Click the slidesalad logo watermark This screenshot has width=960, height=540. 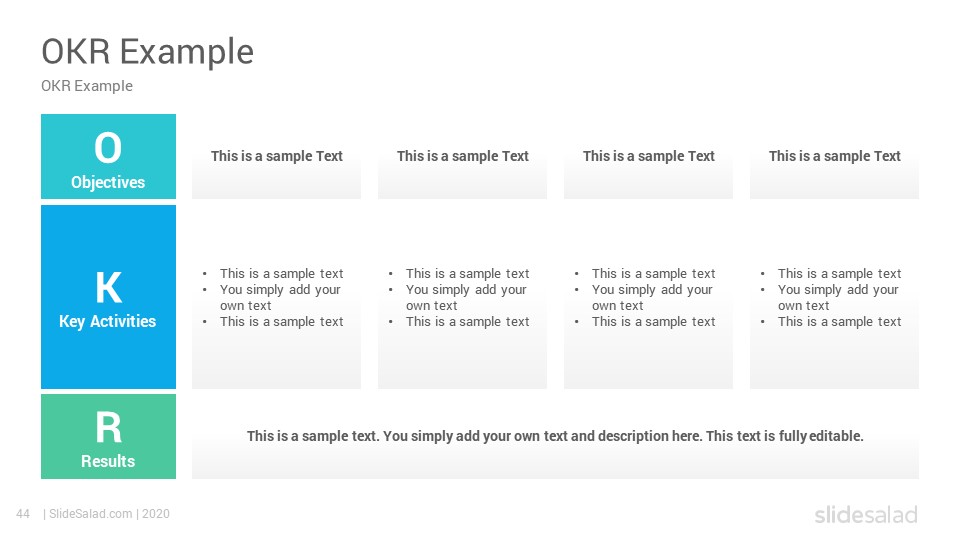tap(866, 514)
